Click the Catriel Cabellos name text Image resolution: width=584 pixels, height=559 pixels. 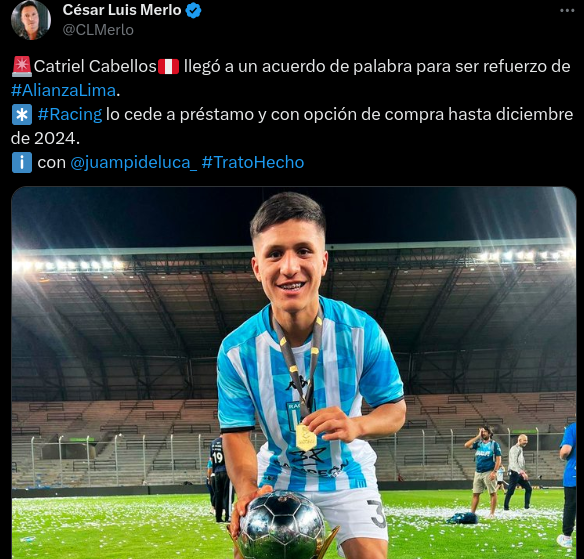coord(95,66)
